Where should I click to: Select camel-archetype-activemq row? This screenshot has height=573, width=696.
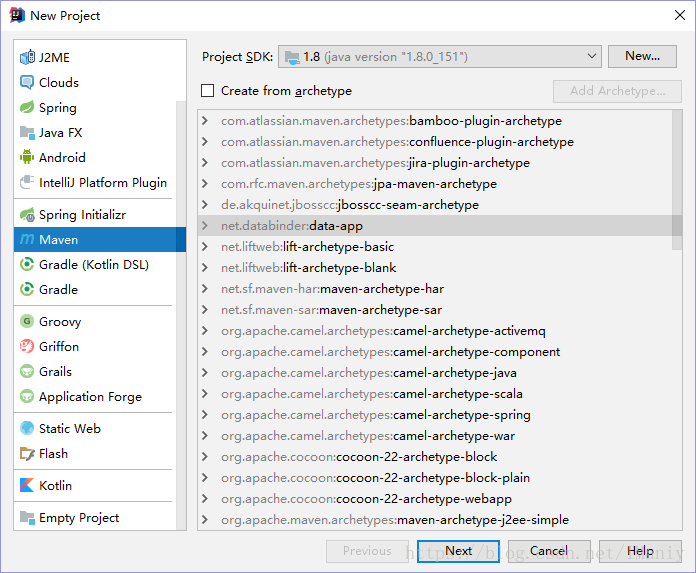coord(435,331)
